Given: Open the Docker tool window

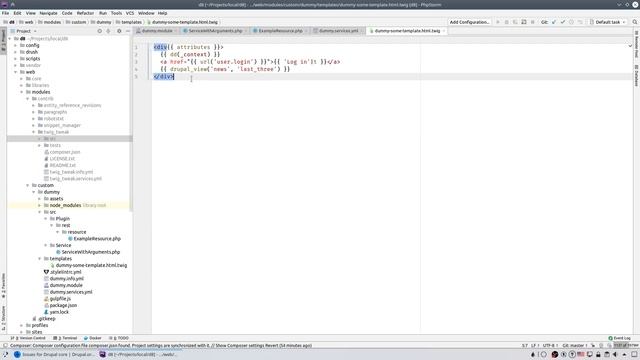Looking at the screenshot, I should [92, 338].
